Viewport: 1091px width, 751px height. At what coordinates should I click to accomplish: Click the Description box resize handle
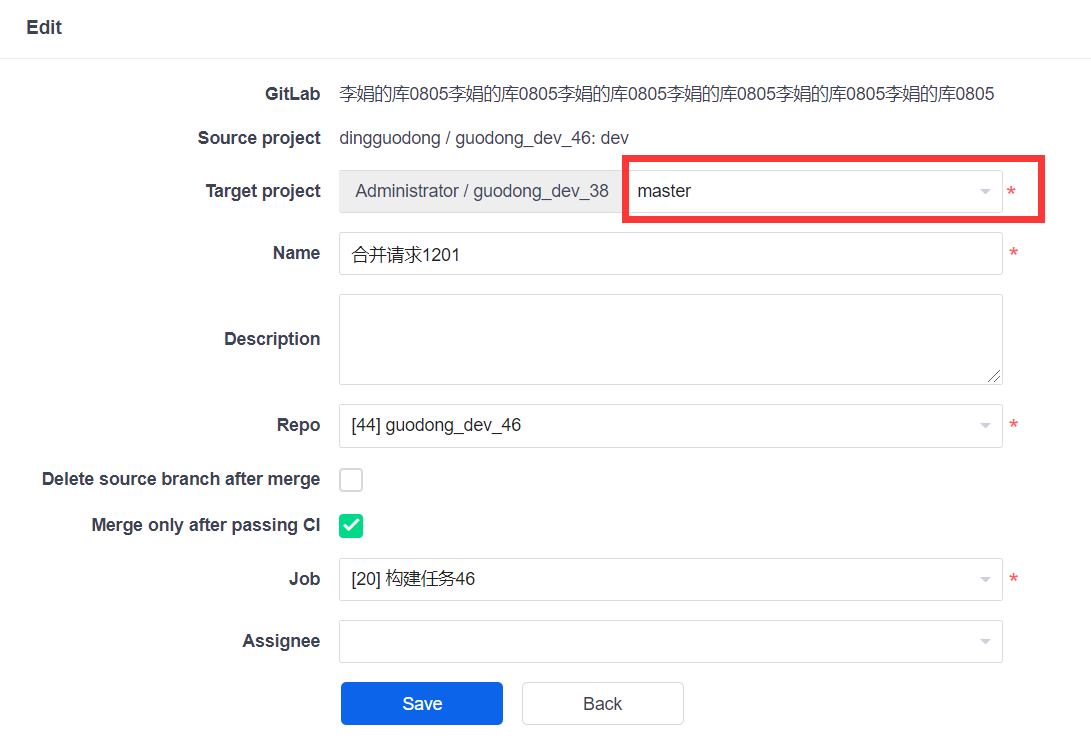[993, 376]
